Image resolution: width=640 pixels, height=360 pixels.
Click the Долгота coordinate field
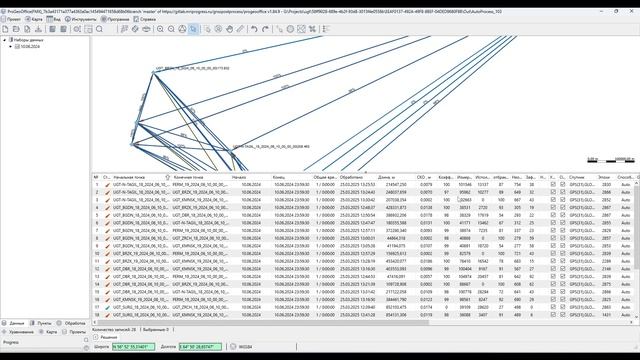pyautogui.click(x=200, y=347)
